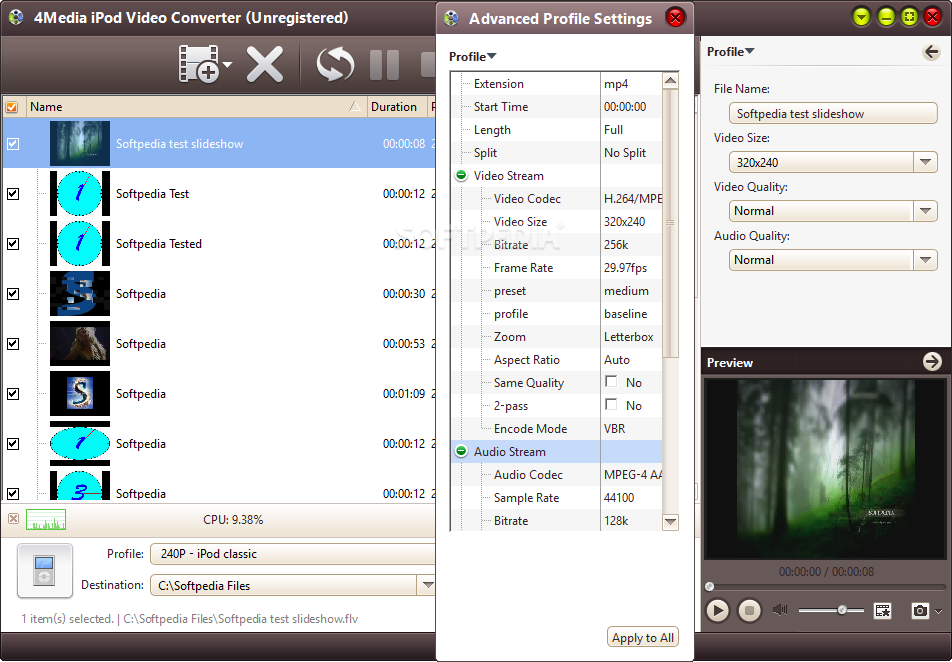Open the Video Size dropdown in Profile panel
The image size is (952, 662).
(925, 162)
